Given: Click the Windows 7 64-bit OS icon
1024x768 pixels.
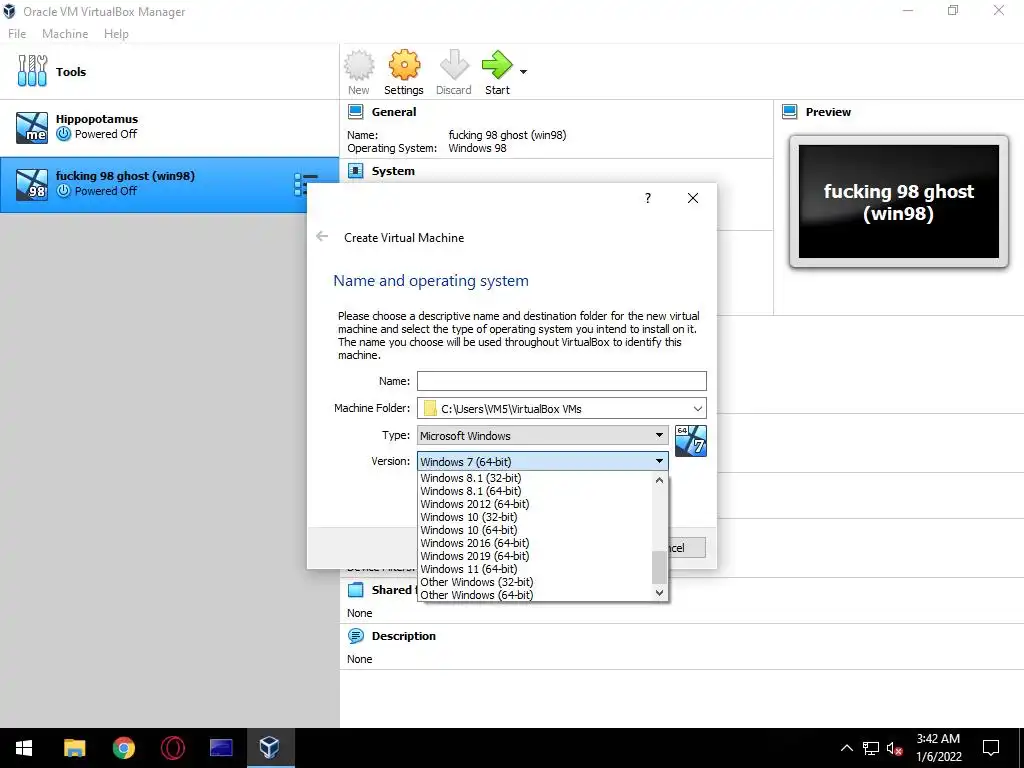Looking at the screenshot, I should click(x=691, y=441).
